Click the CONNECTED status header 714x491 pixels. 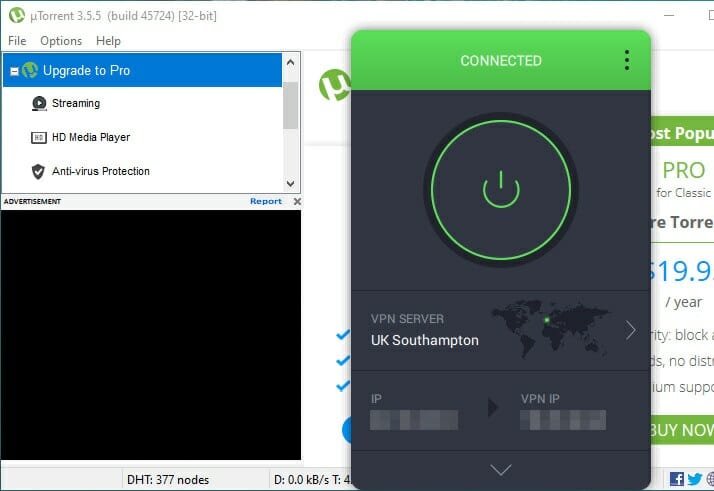[x=501, y=61]
